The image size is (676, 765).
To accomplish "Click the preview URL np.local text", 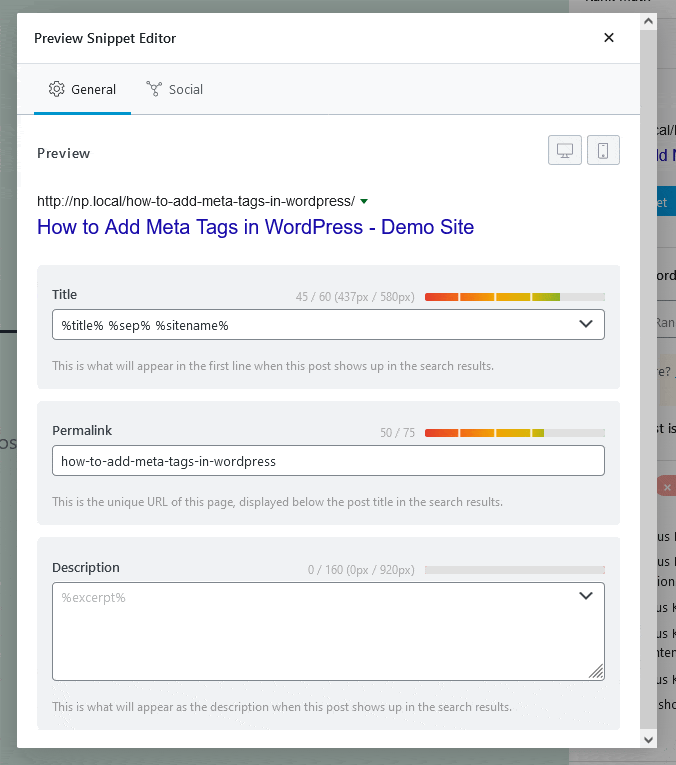I will [196, 201].
